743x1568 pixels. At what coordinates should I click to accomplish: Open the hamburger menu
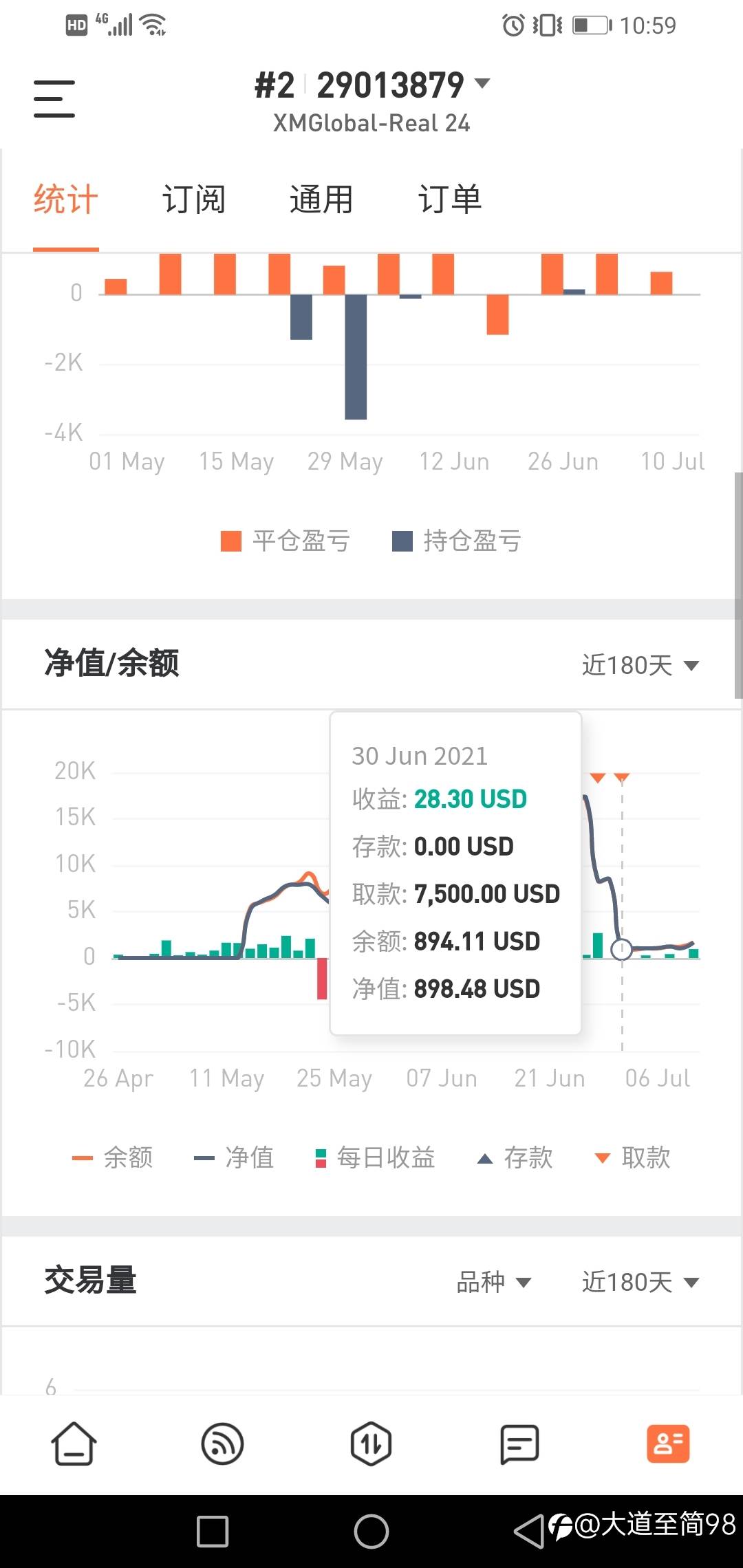(x=54, y=98)
